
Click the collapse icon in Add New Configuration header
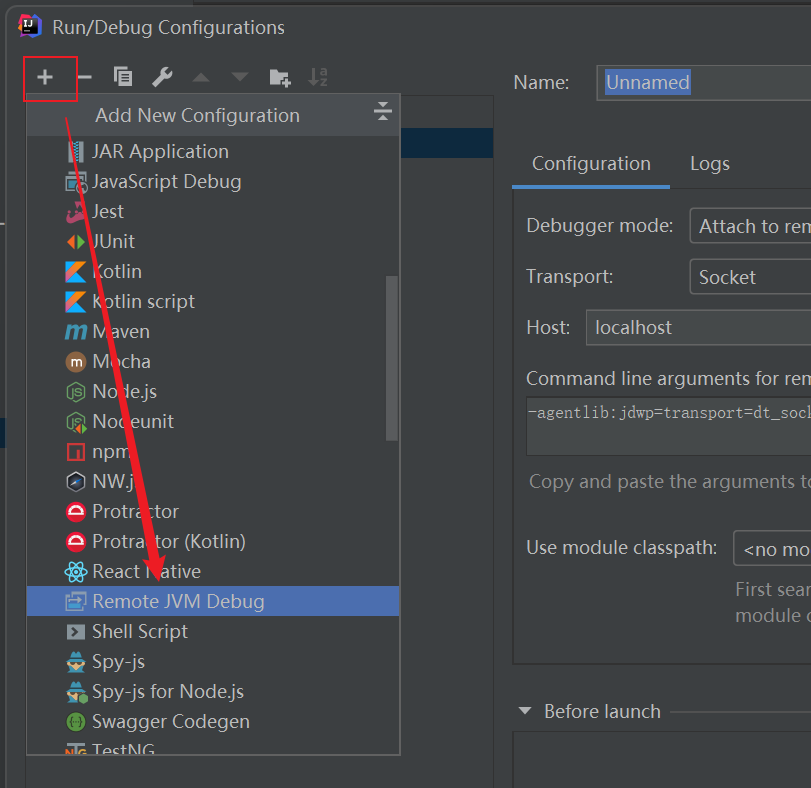pos(383,111)
